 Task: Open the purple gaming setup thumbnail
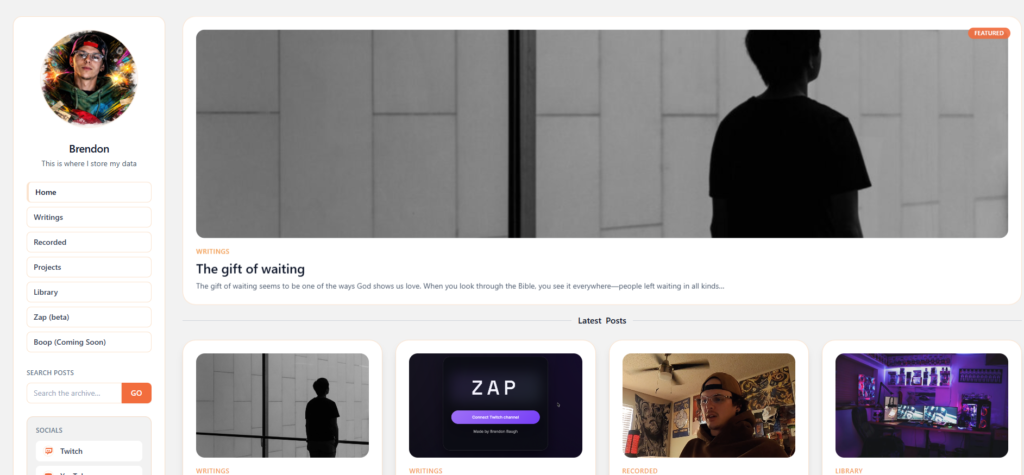921,406
